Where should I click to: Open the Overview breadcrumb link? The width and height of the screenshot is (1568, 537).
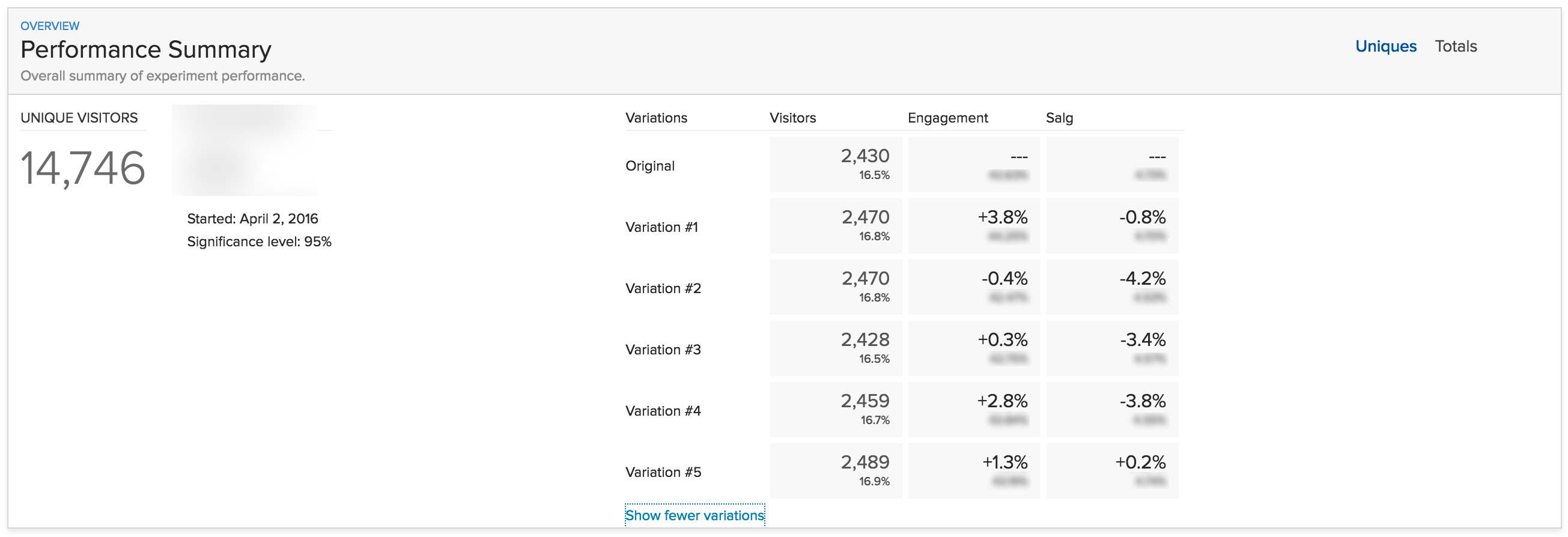50,26
